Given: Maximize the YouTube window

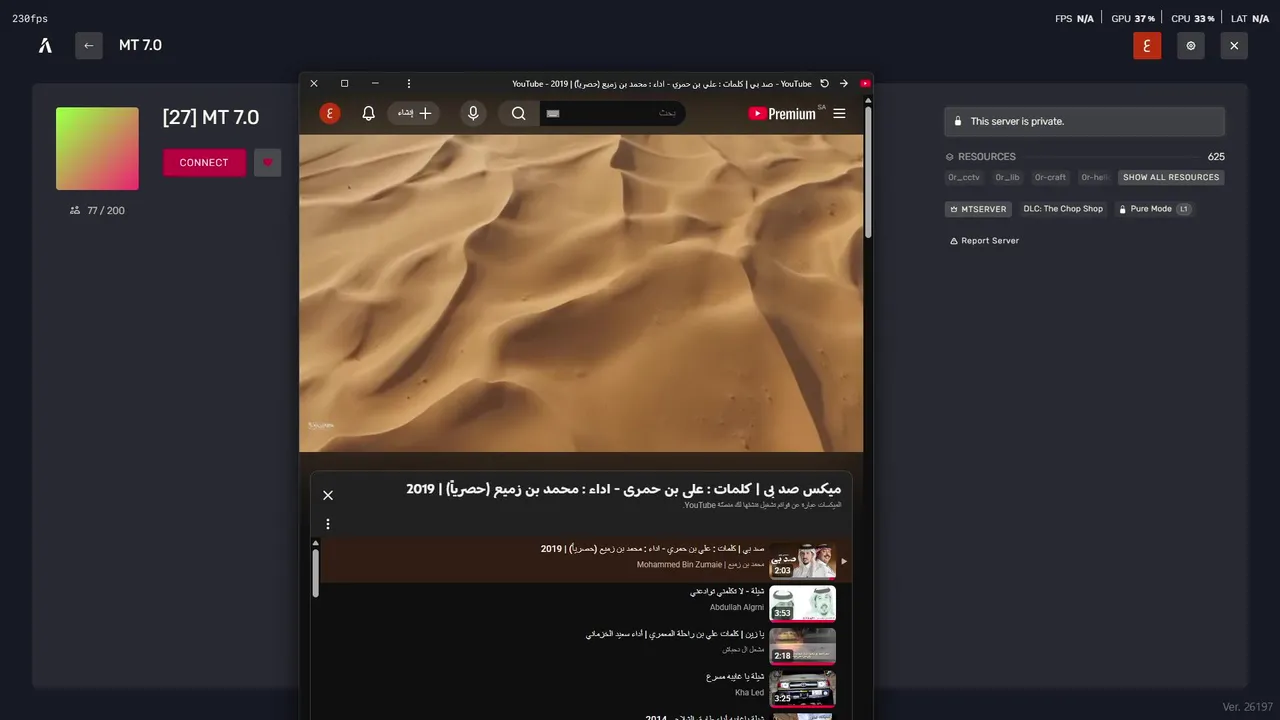Looking at the screenshot, I should [x=344, y=84].
